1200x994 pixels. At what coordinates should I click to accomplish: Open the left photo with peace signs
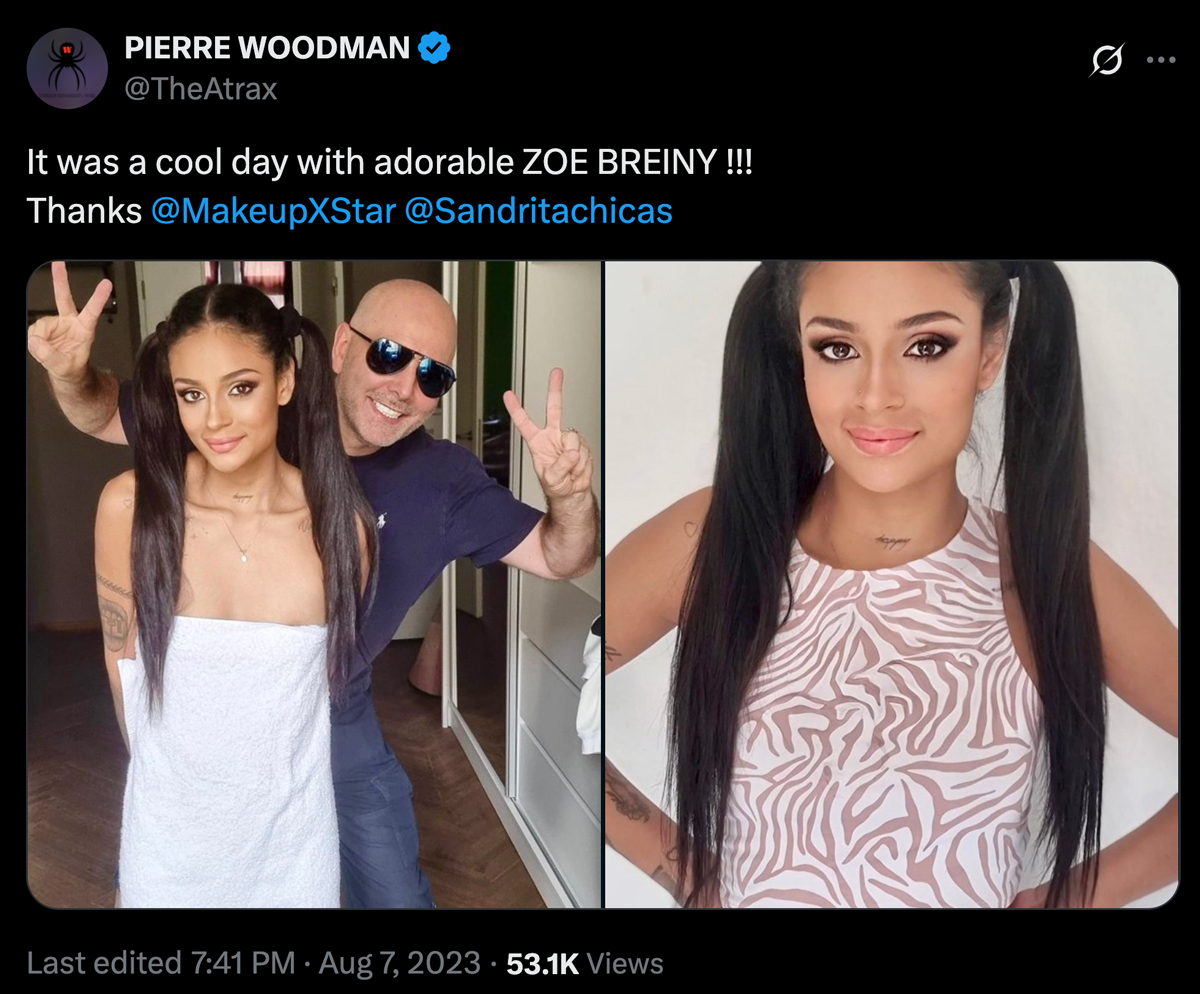tap(314, 584)
